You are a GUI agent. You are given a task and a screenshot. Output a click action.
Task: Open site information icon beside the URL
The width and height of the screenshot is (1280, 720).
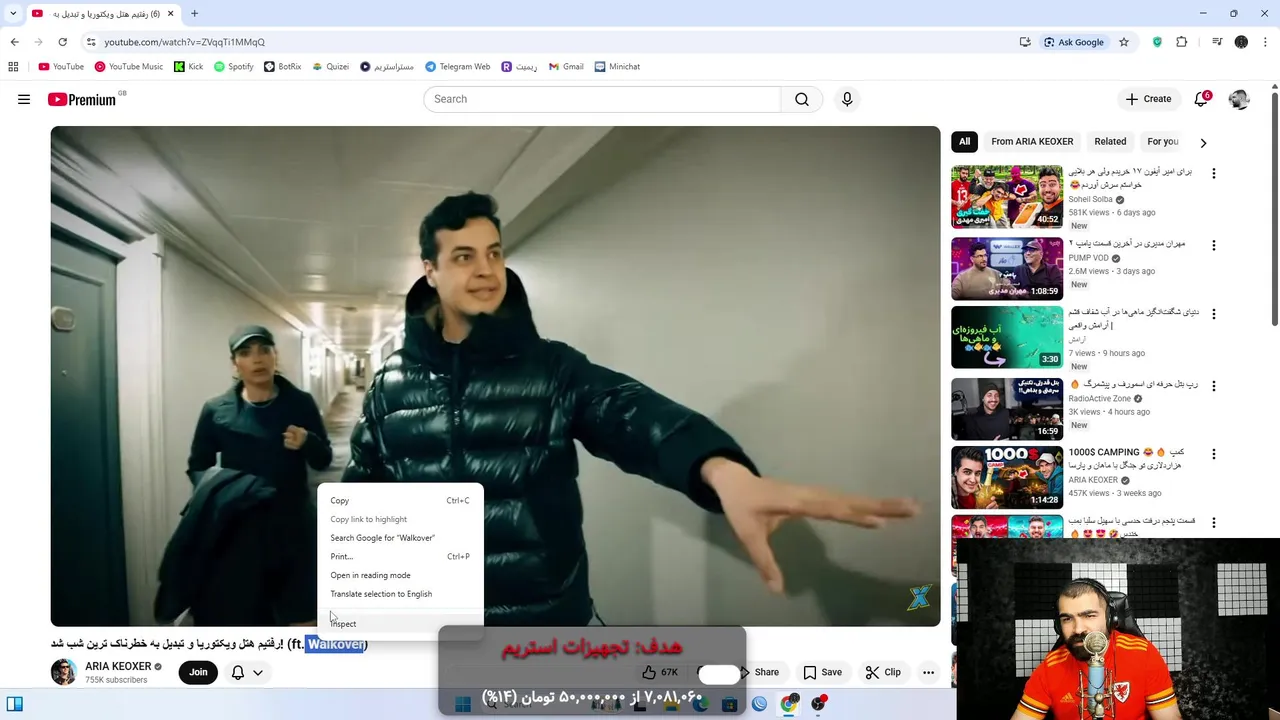click(91, 42)
